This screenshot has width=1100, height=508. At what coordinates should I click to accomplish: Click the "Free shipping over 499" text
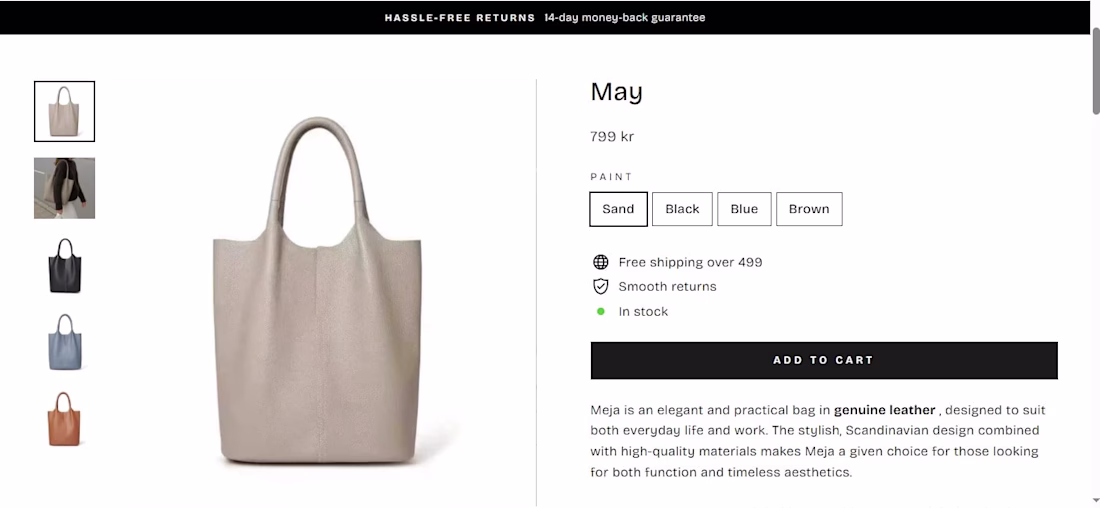click(690, 262)
